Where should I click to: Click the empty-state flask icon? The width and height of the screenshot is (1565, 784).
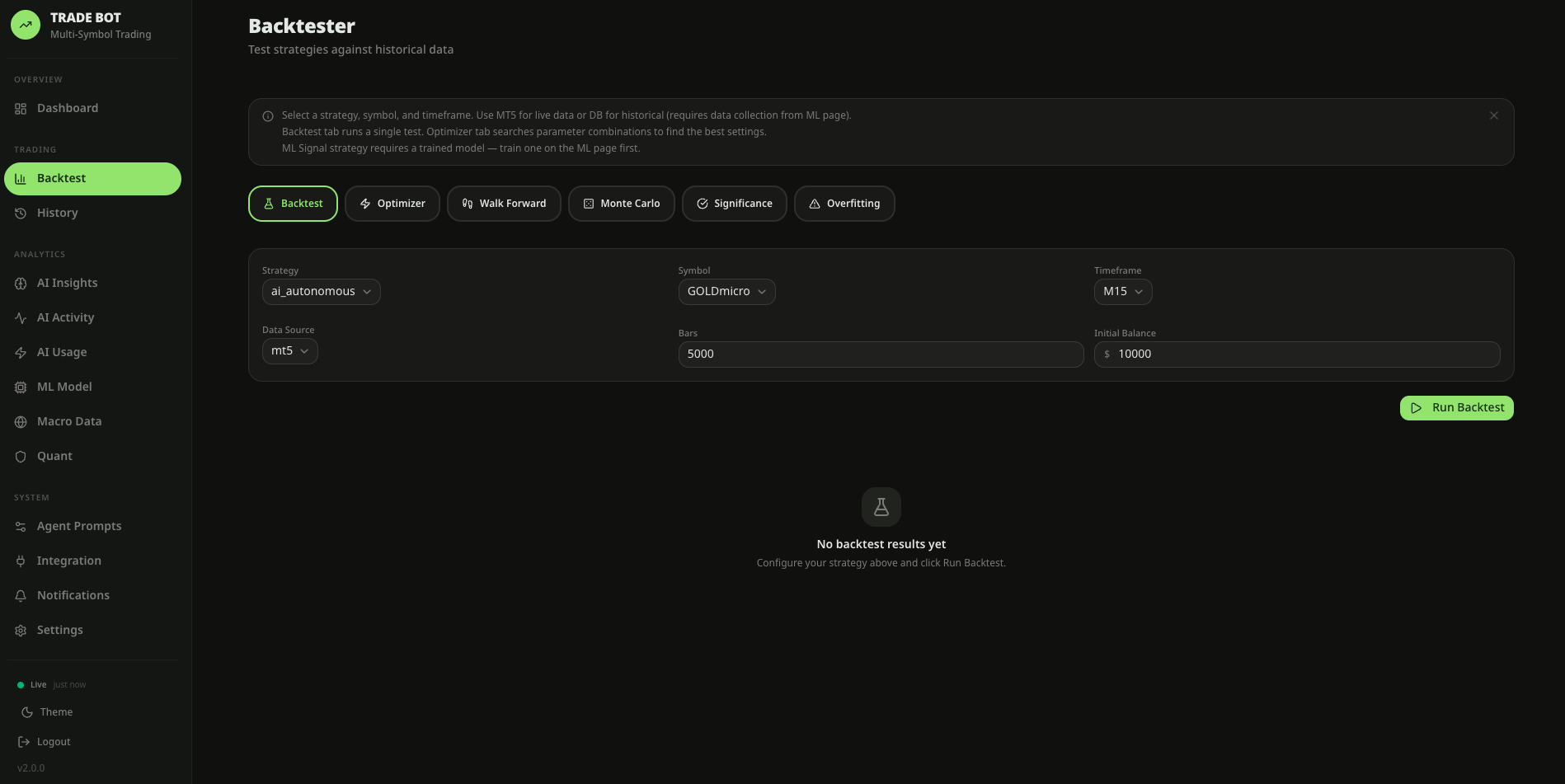[881, 507]
